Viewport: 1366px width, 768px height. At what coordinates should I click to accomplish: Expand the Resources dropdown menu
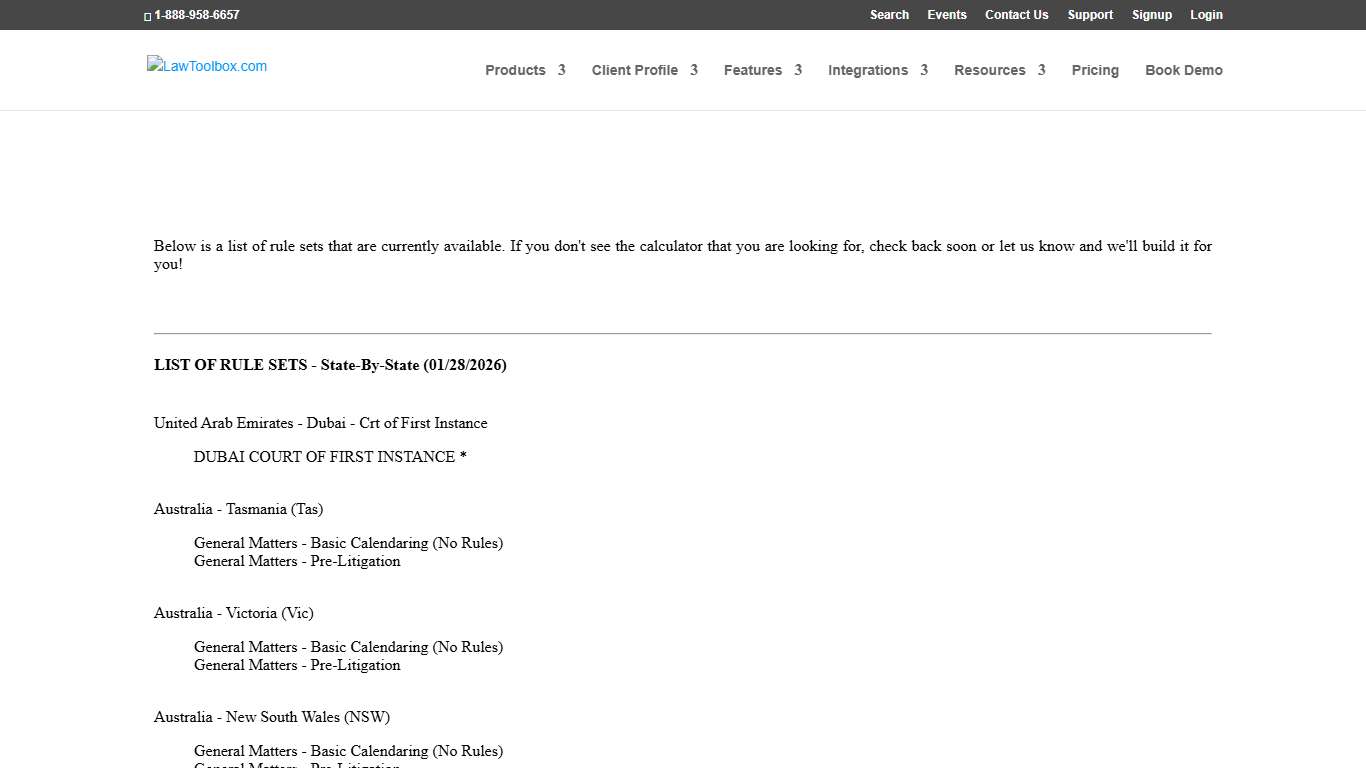pos(999,70)
